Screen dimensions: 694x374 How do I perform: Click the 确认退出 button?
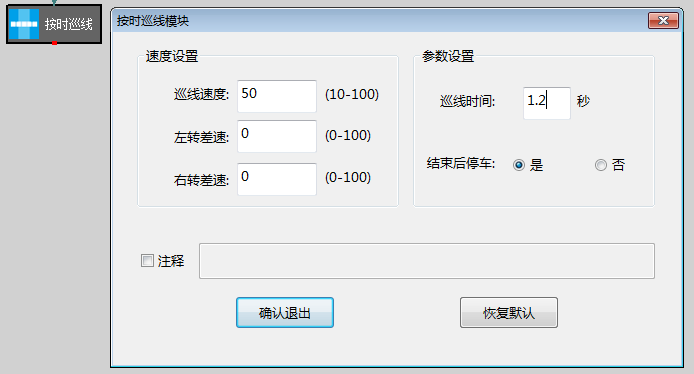pyautogui.click(x=285, y=313)
